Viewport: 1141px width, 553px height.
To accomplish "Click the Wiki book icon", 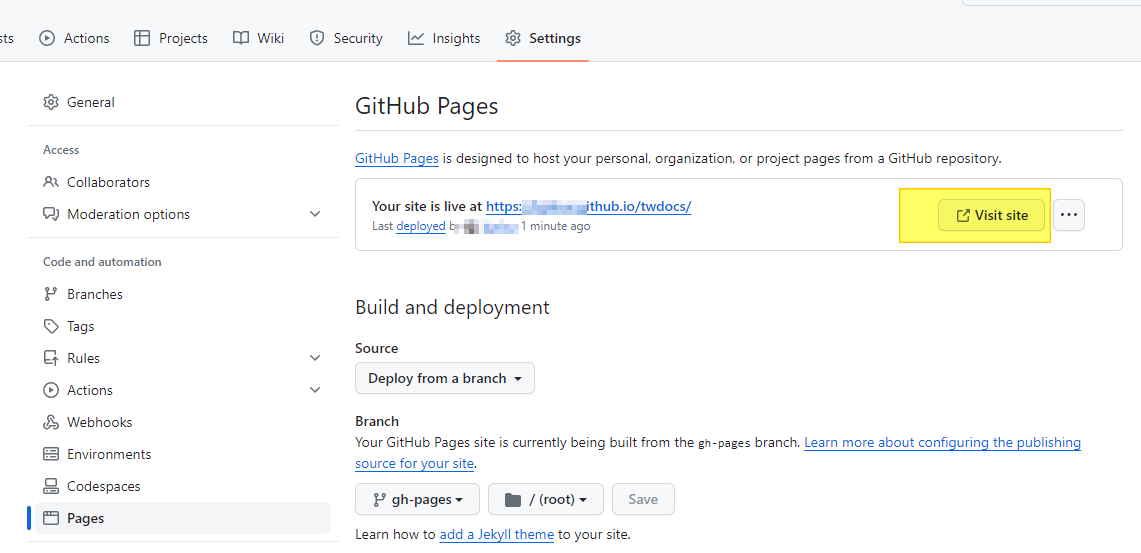I will 241,38.
